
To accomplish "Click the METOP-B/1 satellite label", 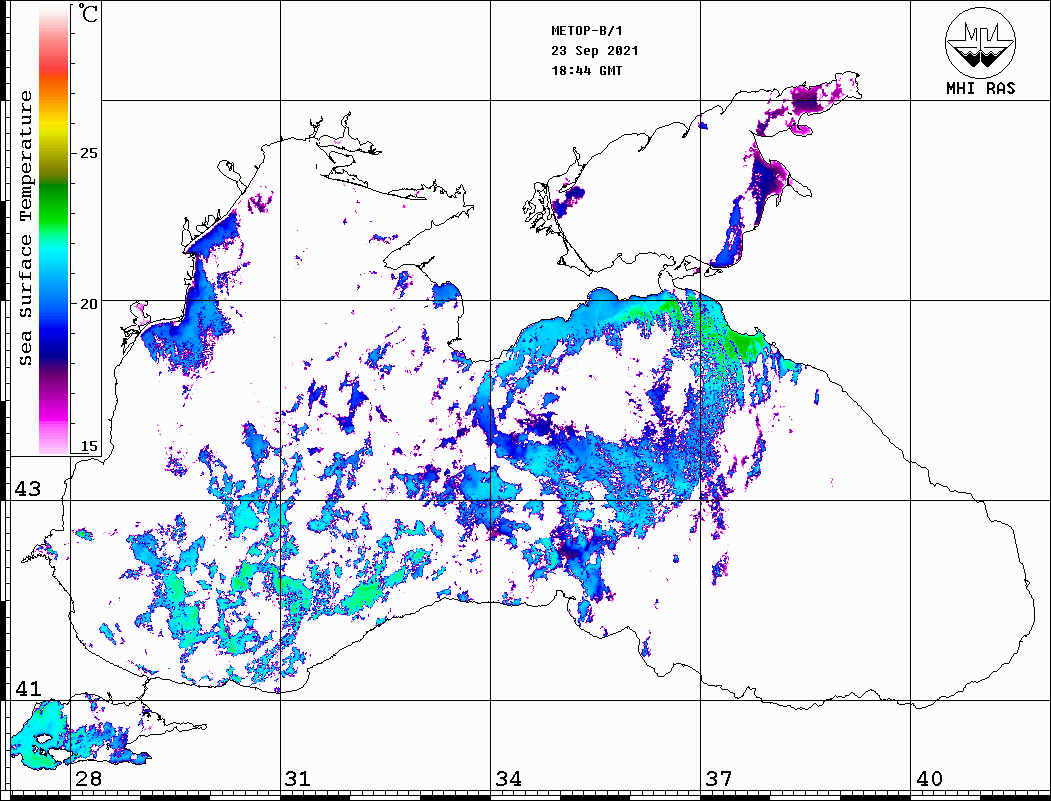I will [x=587, y=31].
